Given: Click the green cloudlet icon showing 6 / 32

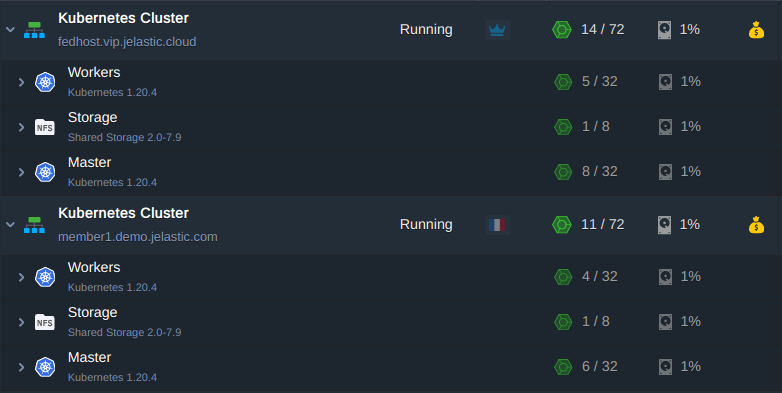Looking at the screenshot, I should pos(563,367).
